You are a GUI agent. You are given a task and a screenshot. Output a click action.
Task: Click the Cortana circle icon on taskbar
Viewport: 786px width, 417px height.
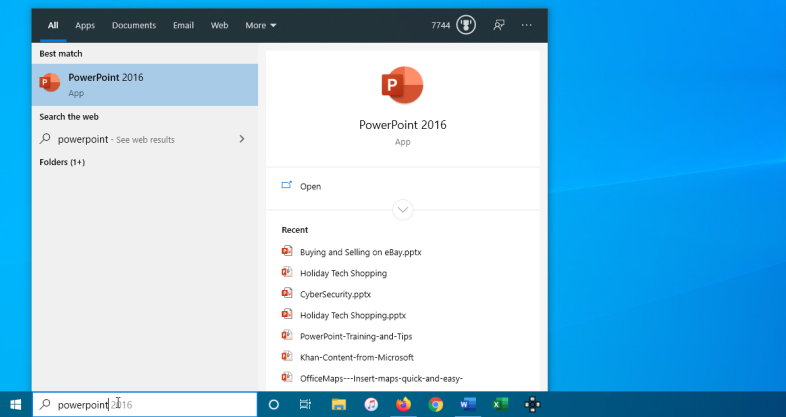pyautogui.click(x=274, y=404)
